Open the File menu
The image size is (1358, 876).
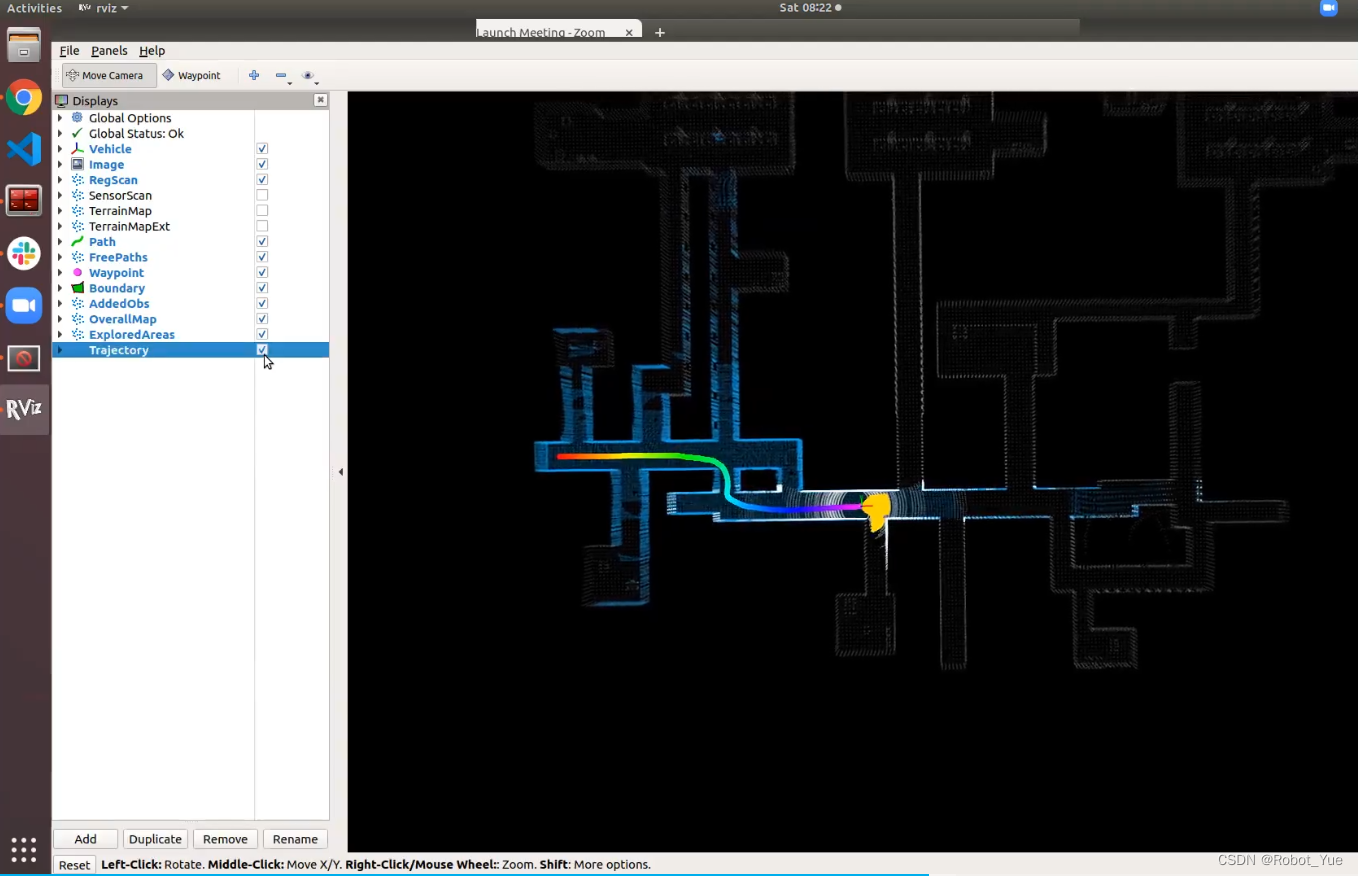pyautogui.click(x=69, y=51)
